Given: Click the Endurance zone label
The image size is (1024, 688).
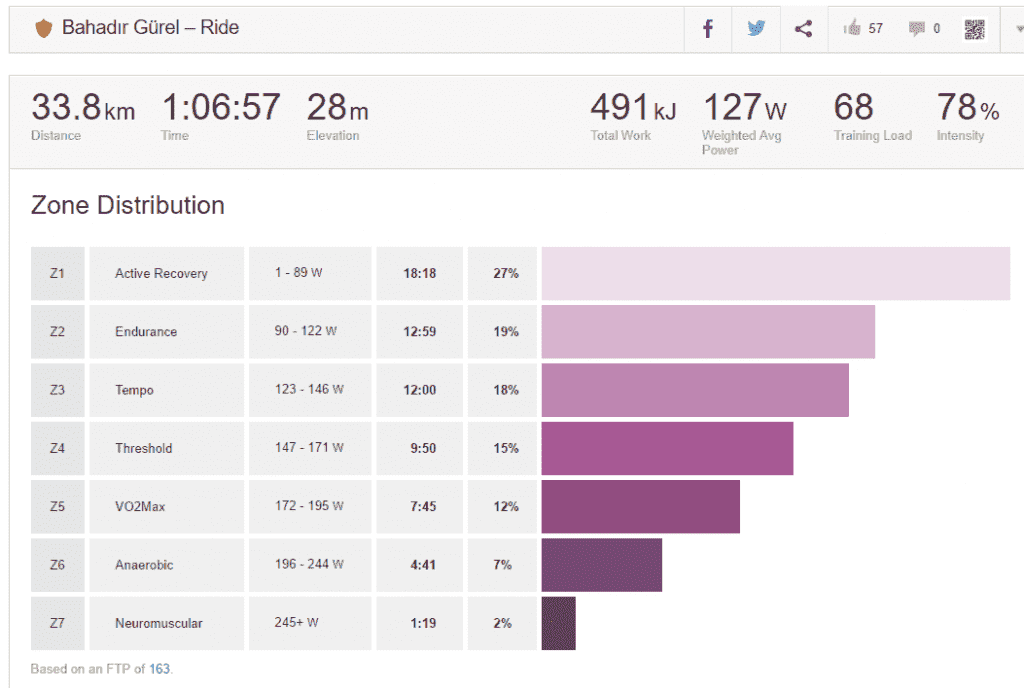Looking at the screenshot, I should click(146, 332).
